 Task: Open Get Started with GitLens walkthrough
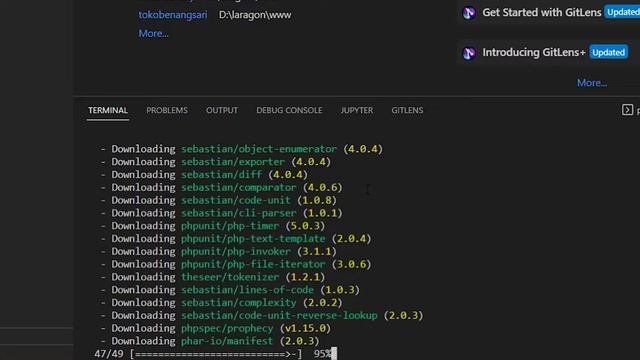pos(542,13)
